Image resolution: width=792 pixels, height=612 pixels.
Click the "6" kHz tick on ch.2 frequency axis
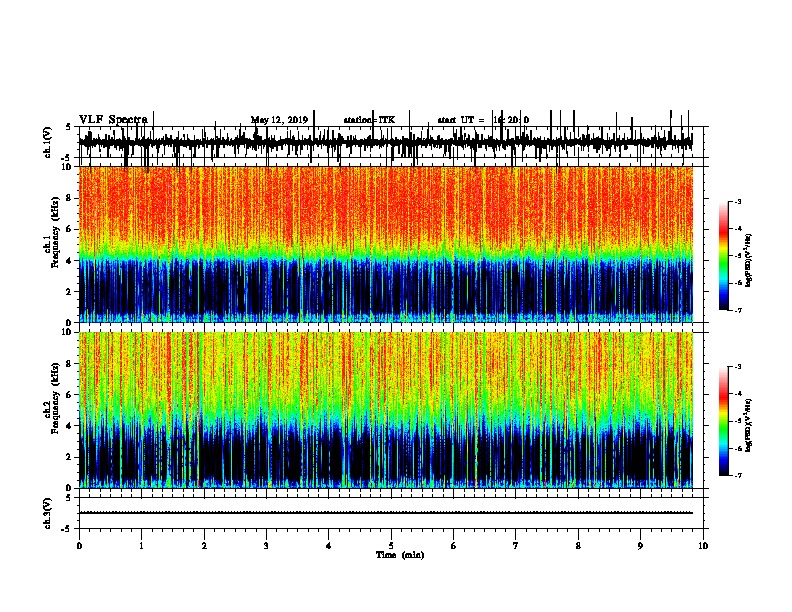coord(70,395)
